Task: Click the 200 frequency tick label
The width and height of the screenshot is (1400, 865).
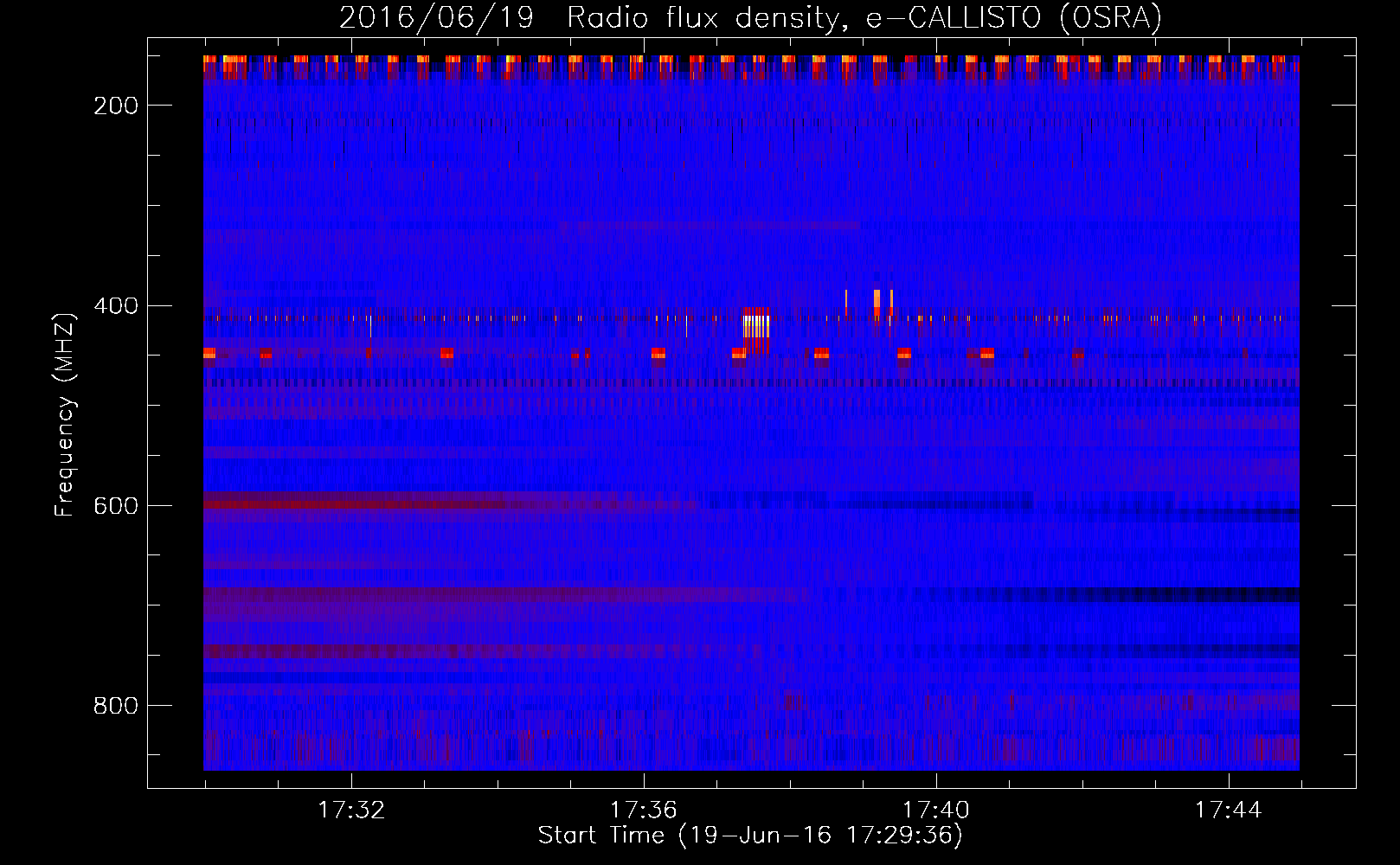Action: [116, 106]
